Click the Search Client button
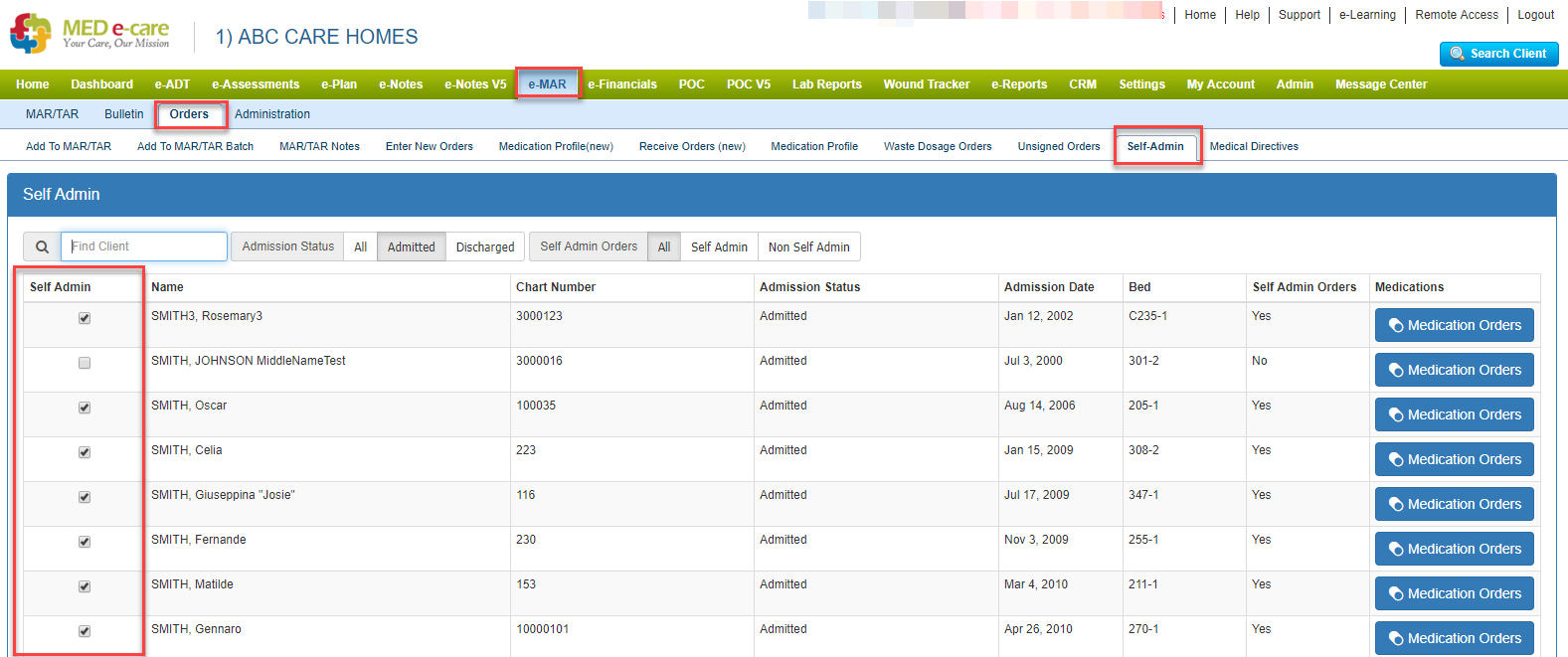1568x657 pixels. (x=1498, y=54)
